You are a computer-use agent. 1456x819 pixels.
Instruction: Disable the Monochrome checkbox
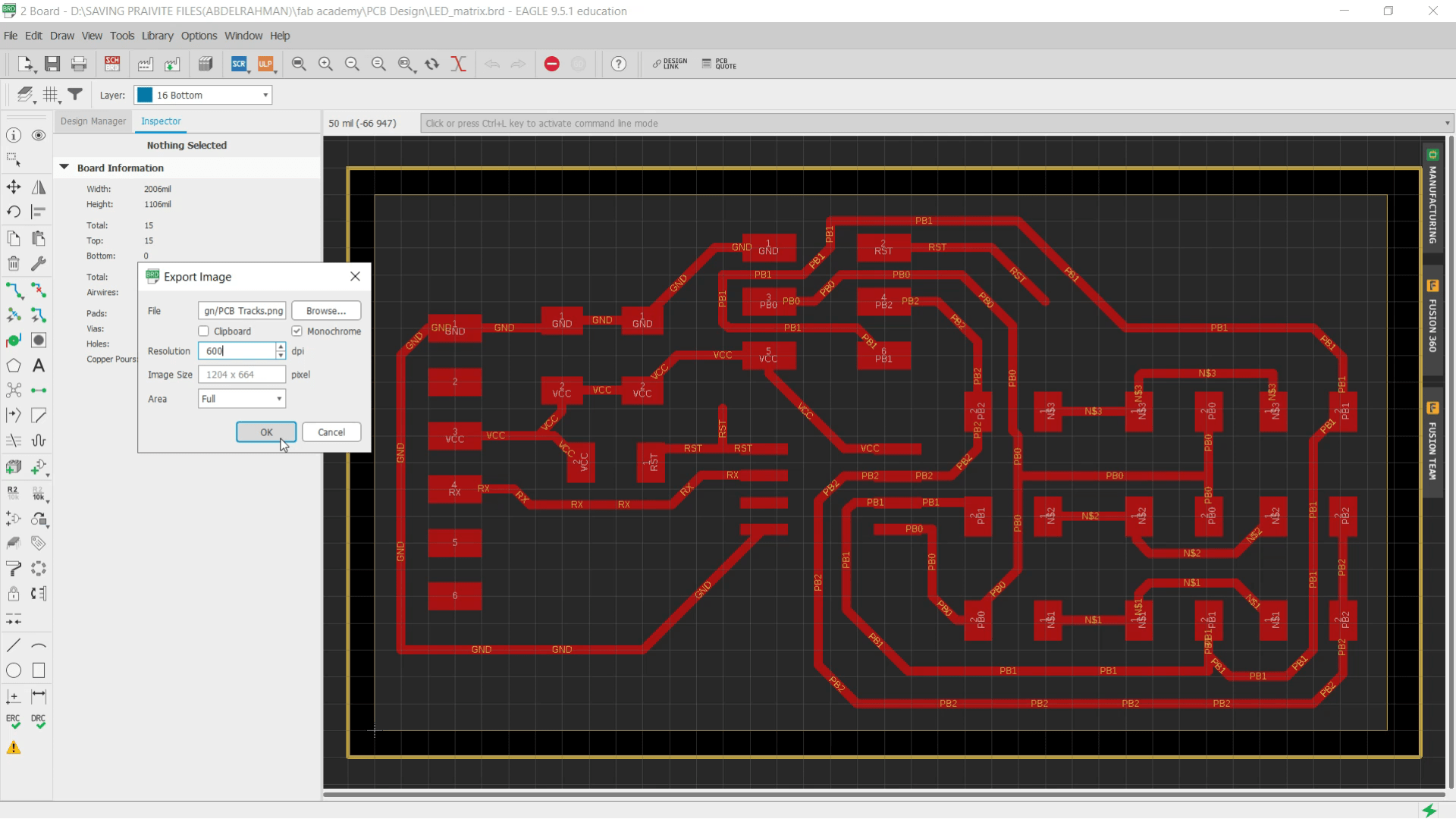(x=296, y=331)
